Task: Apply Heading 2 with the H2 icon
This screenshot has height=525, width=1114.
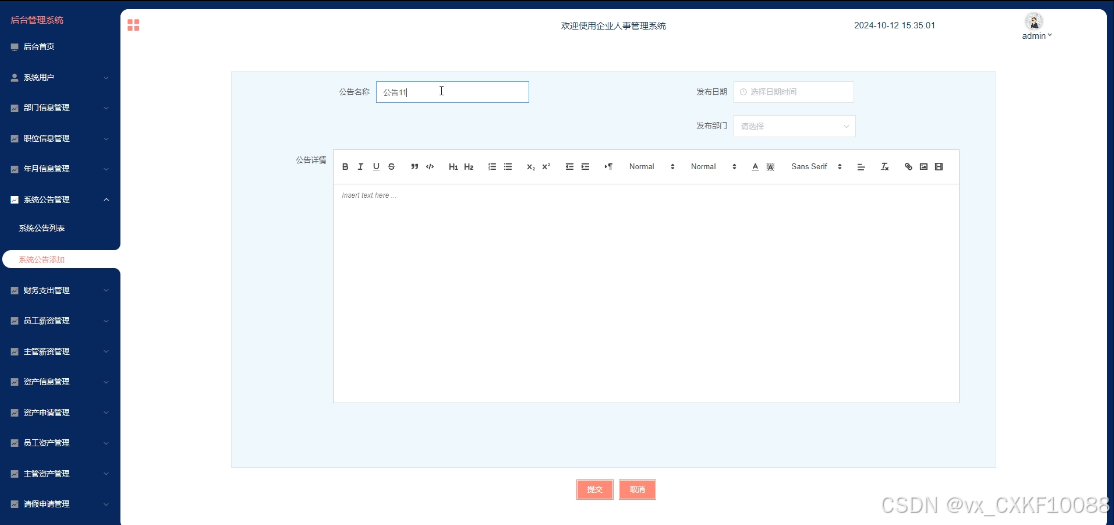Action: click(469, 167)
